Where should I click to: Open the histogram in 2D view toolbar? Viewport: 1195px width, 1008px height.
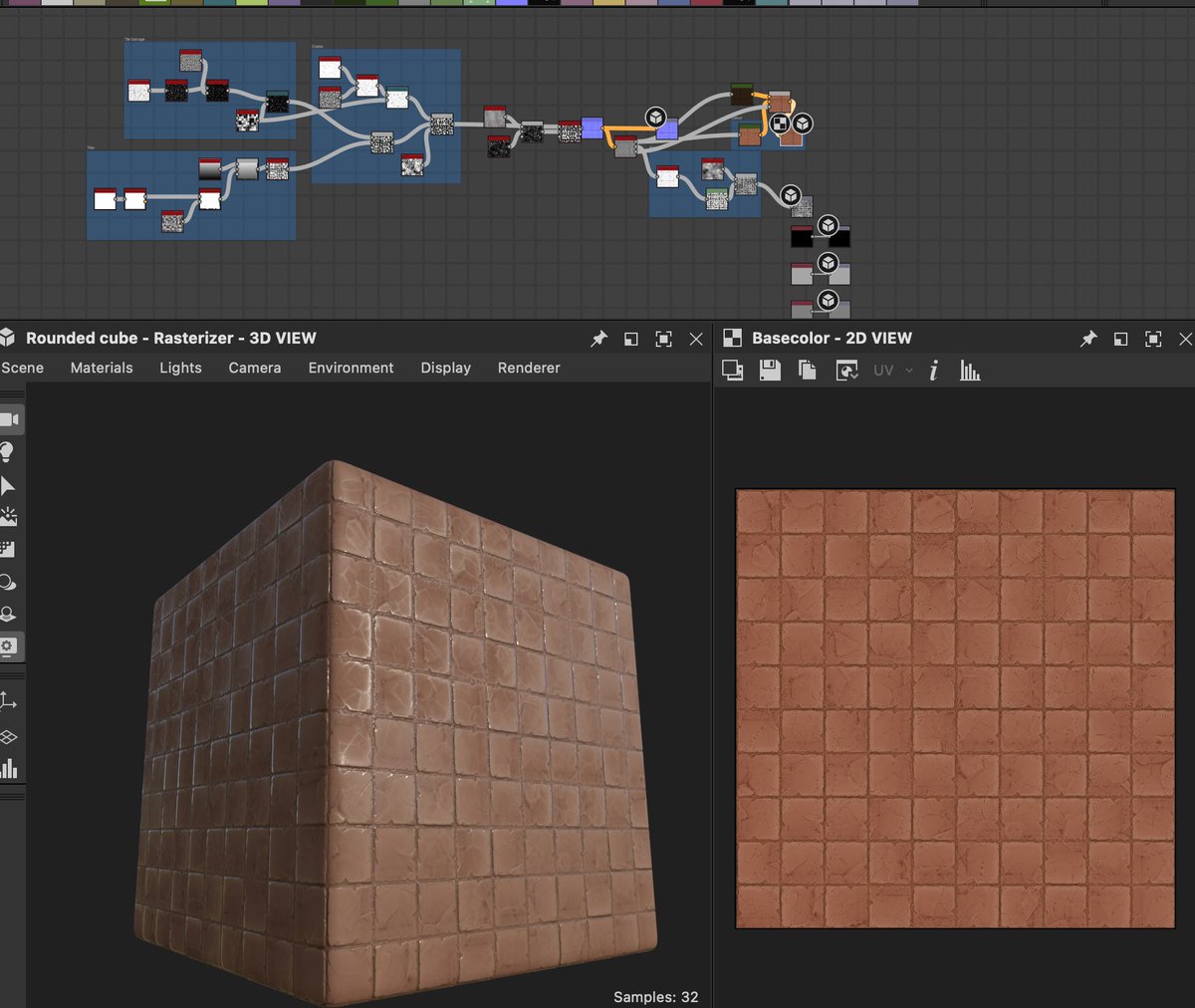click(x=970, y=371)
